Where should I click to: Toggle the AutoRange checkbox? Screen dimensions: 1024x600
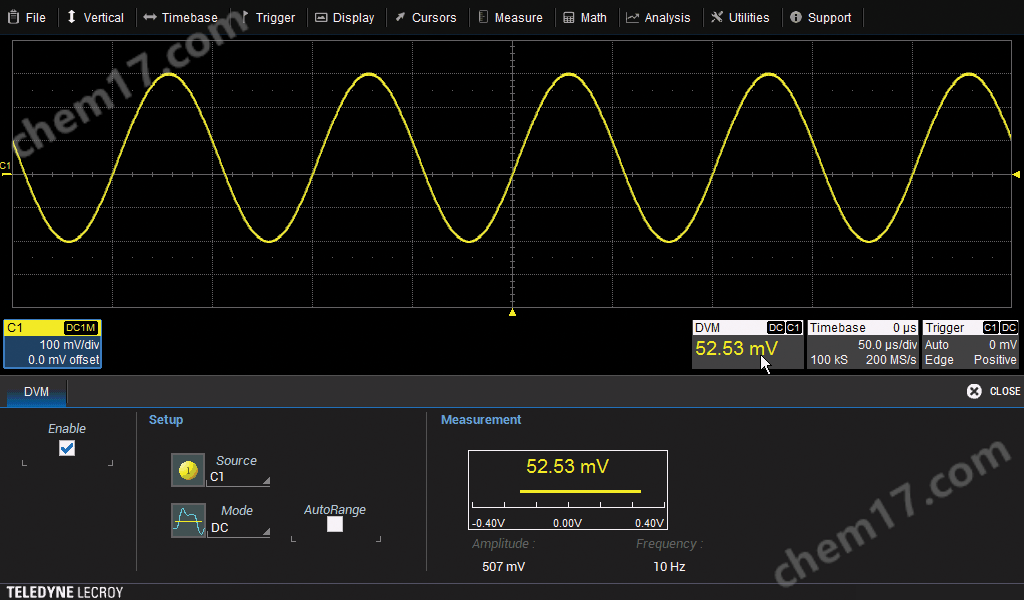[334, 524]
